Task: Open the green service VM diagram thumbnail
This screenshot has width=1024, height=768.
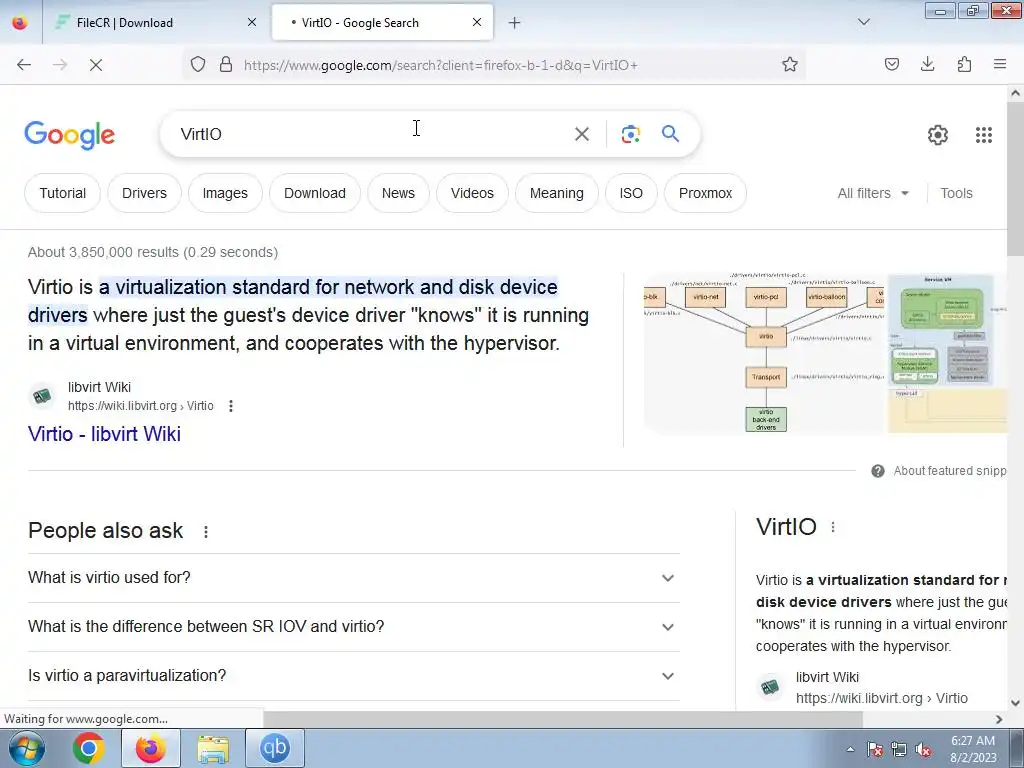Action: pyautogui.click(x=947, y=354)
